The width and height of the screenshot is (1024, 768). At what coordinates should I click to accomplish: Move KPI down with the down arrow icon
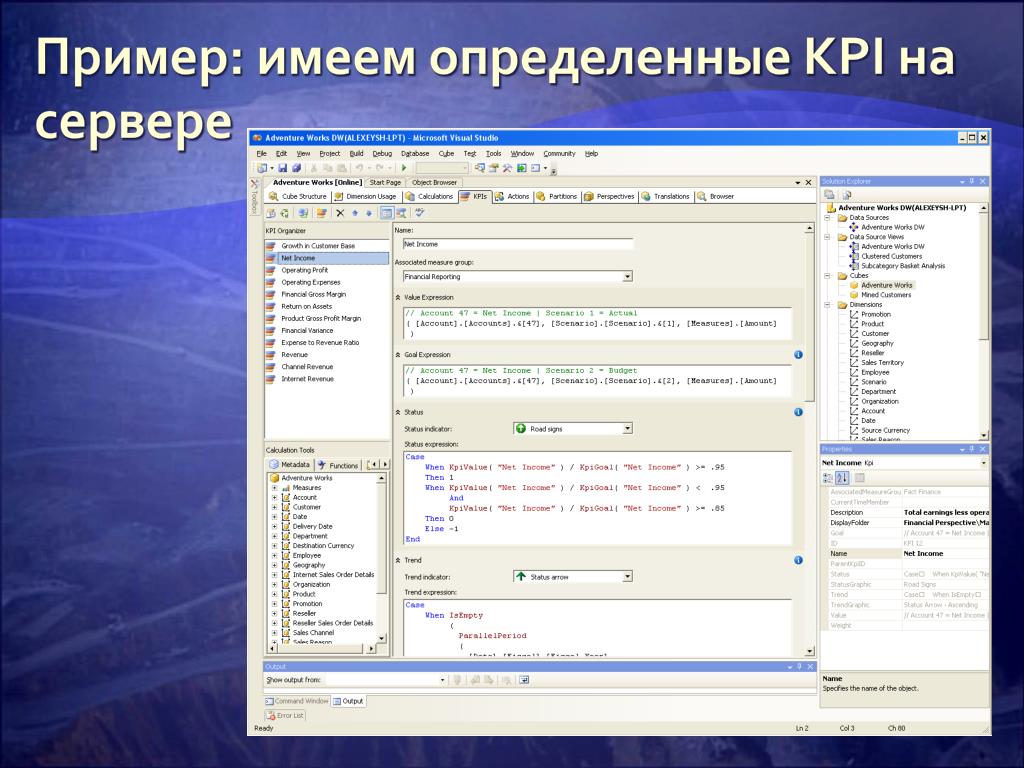click(368, 213)
